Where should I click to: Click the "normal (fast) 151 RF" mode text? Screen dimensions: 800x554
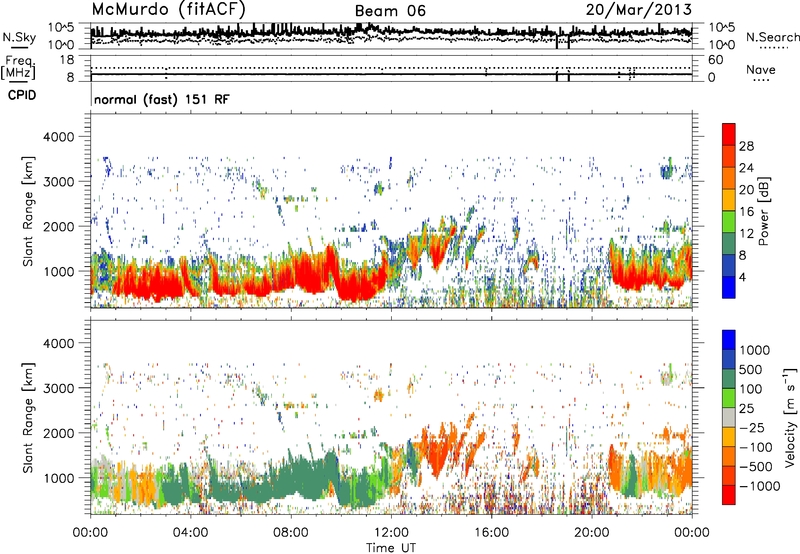pyautogui.click(x=162, y=99)
